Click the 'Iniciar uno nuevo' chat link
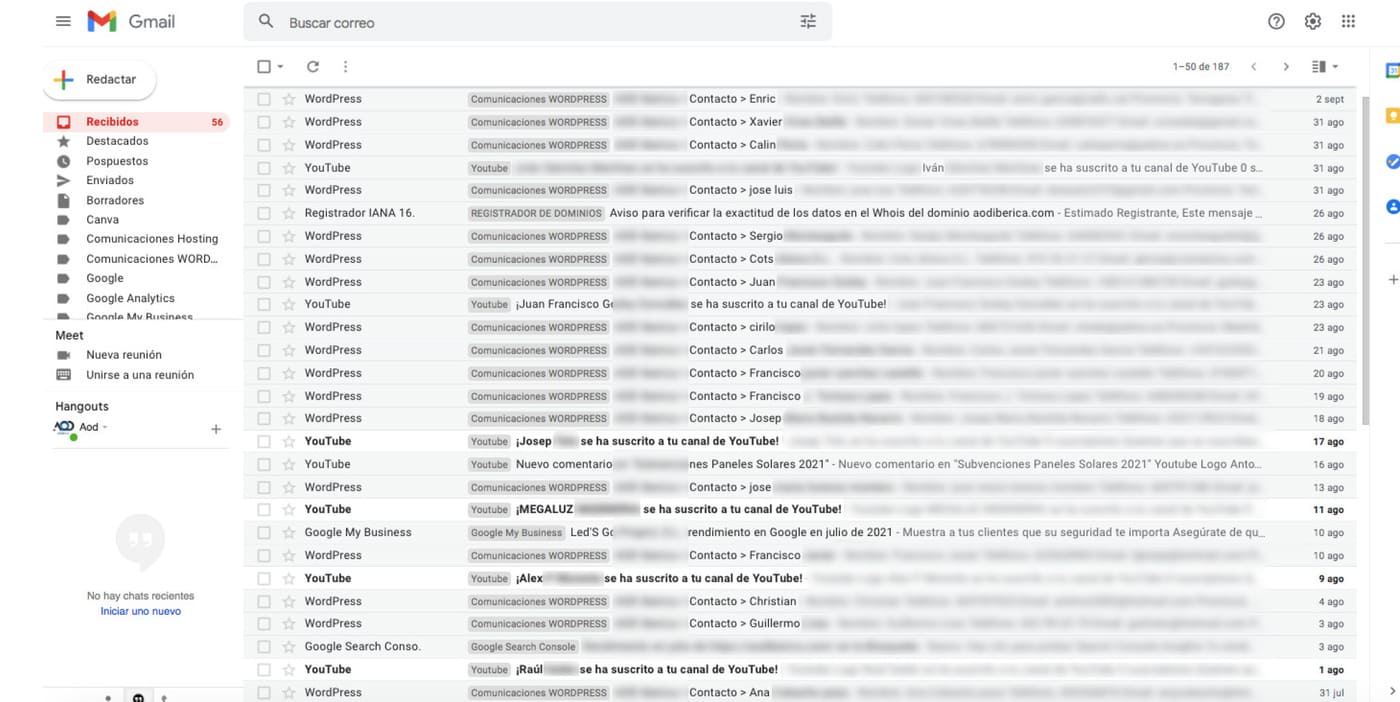This screenshot has width=1400, height=702. [x=140, y=611]
